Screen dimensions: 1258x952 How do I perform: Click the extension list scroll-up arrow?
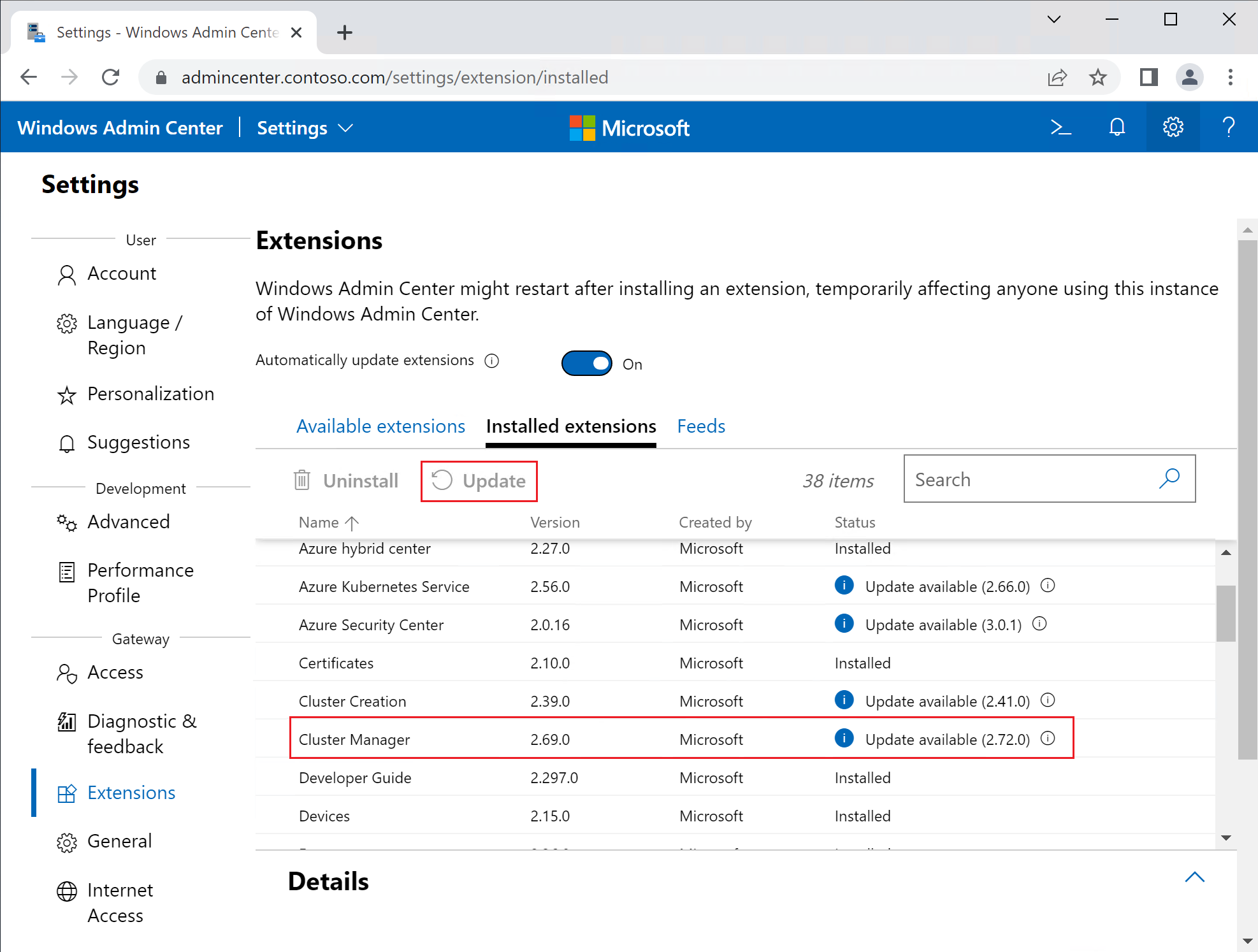tap(1225, 552)
